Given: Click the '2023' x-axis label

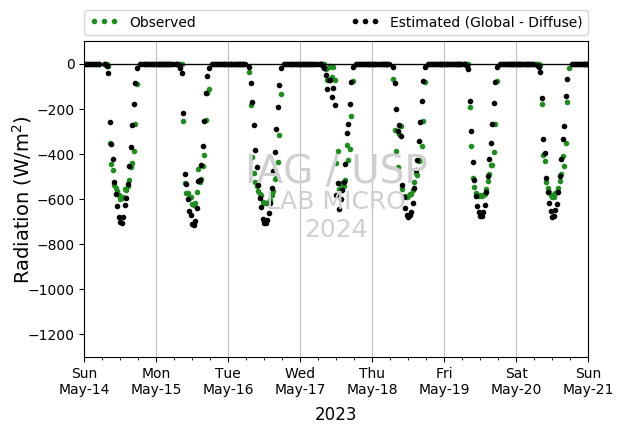Looking at the screenshot, I should click(x=336, y=414).
